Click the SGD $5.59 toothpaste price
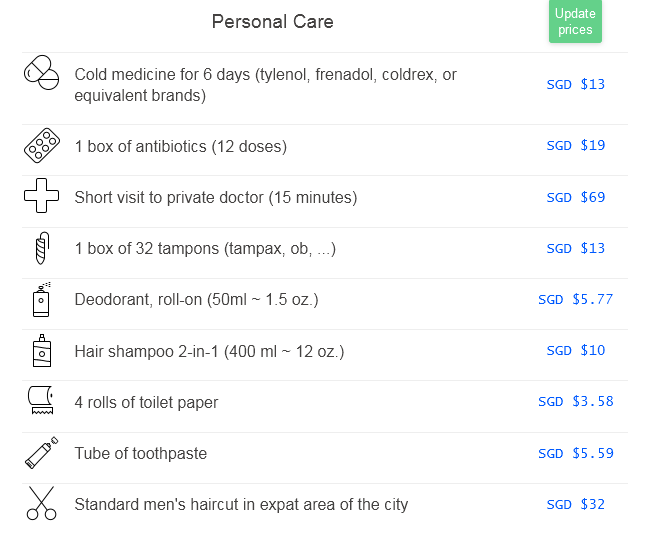646x541 pixels. click(x=575, y=453)
